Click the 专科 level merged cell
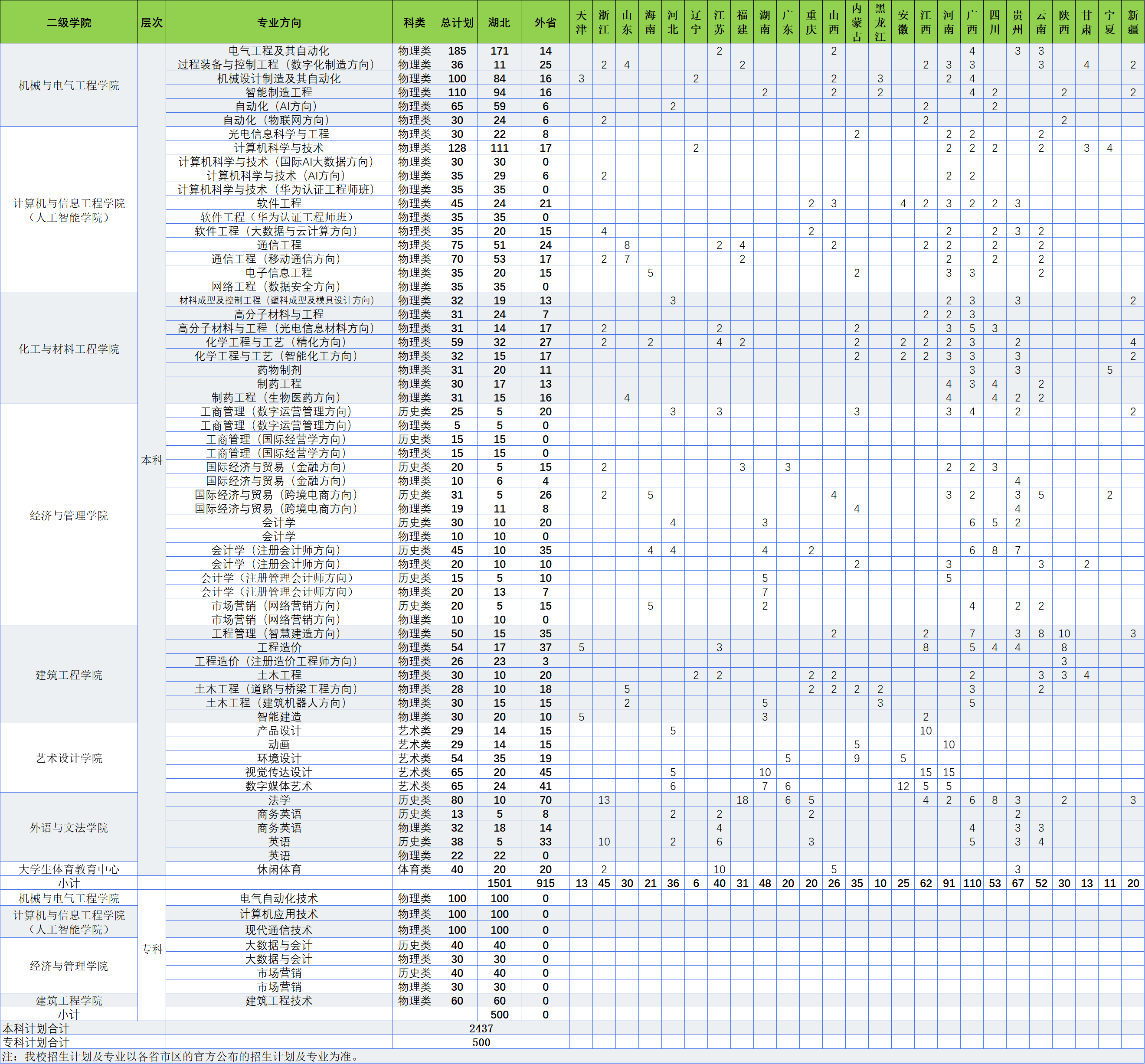Image resolution: width=1145 pixels, height=1064 pixels. (151, 949)
